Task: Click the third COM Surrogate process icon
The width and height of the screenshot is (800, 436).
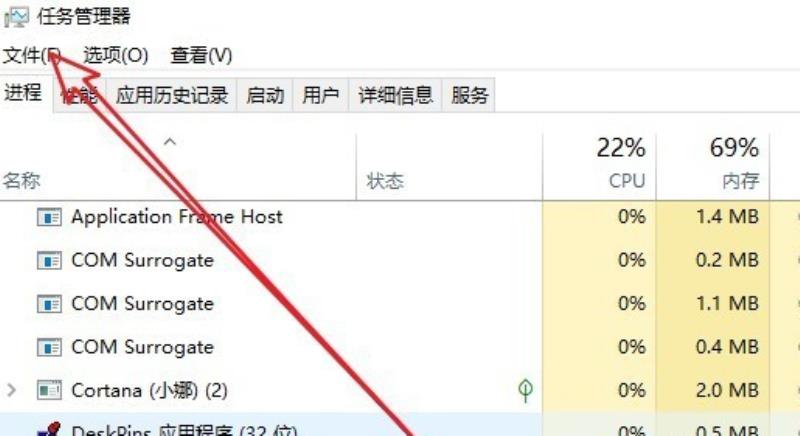Action: pyautogui.click(x=49, y=347)
